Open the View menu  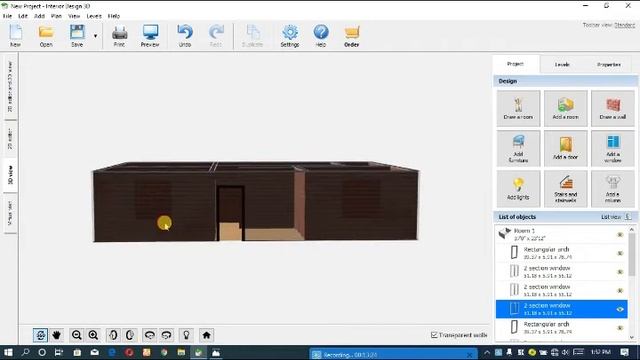[74, 16]
